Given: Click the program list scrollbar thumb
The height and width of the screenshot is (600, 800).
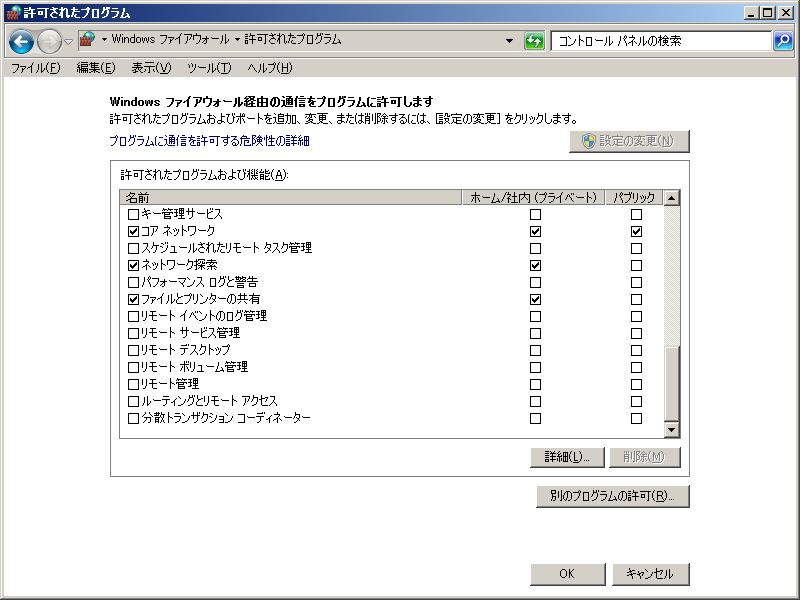Looking at the screenshot, I should (x=672, y=384).
